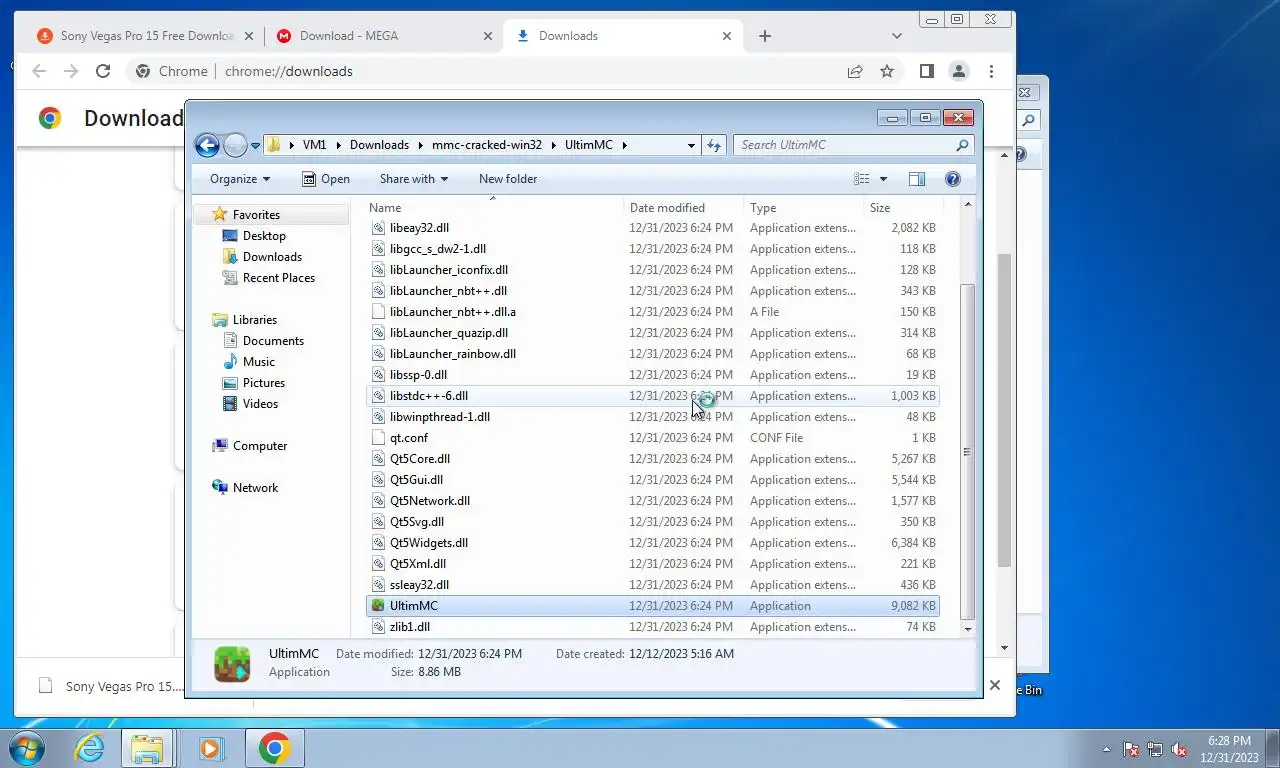This screenshot has height=768, width=1280.
Task: Click the magnifier icon in Explorer search box
Action: point(963,145)
